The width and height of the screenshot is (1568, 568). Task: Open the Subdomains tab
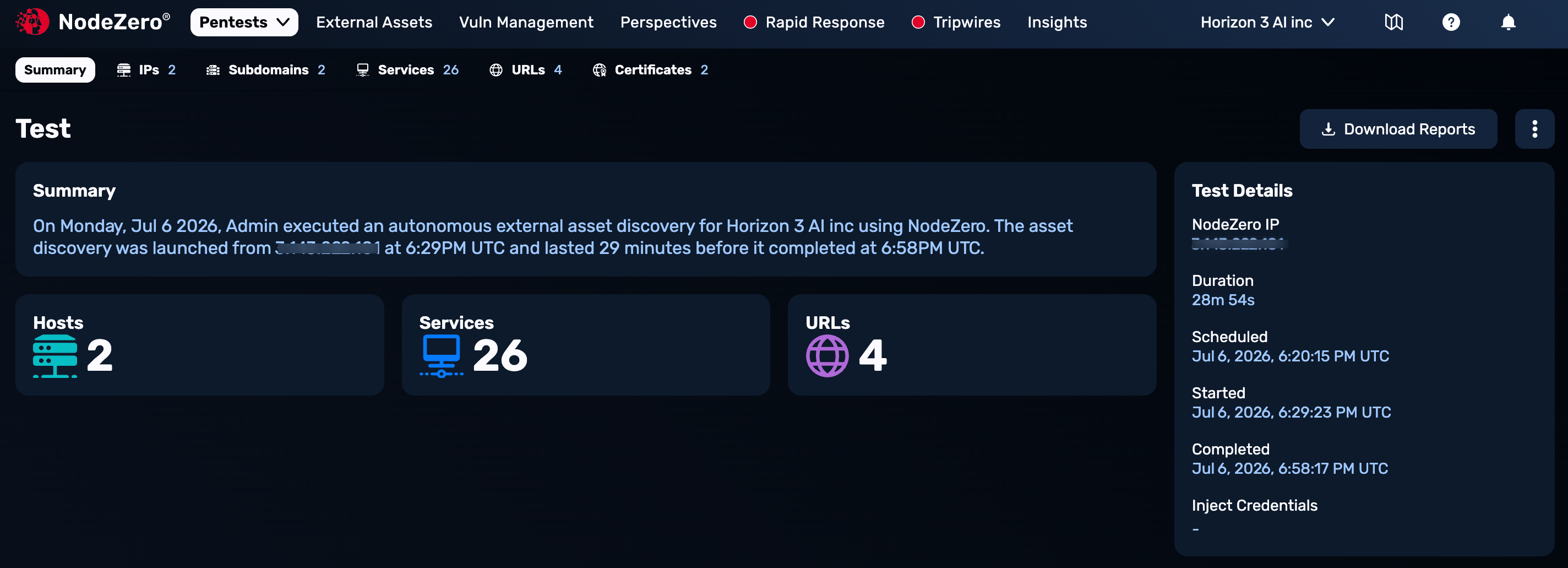coord(265,69)
